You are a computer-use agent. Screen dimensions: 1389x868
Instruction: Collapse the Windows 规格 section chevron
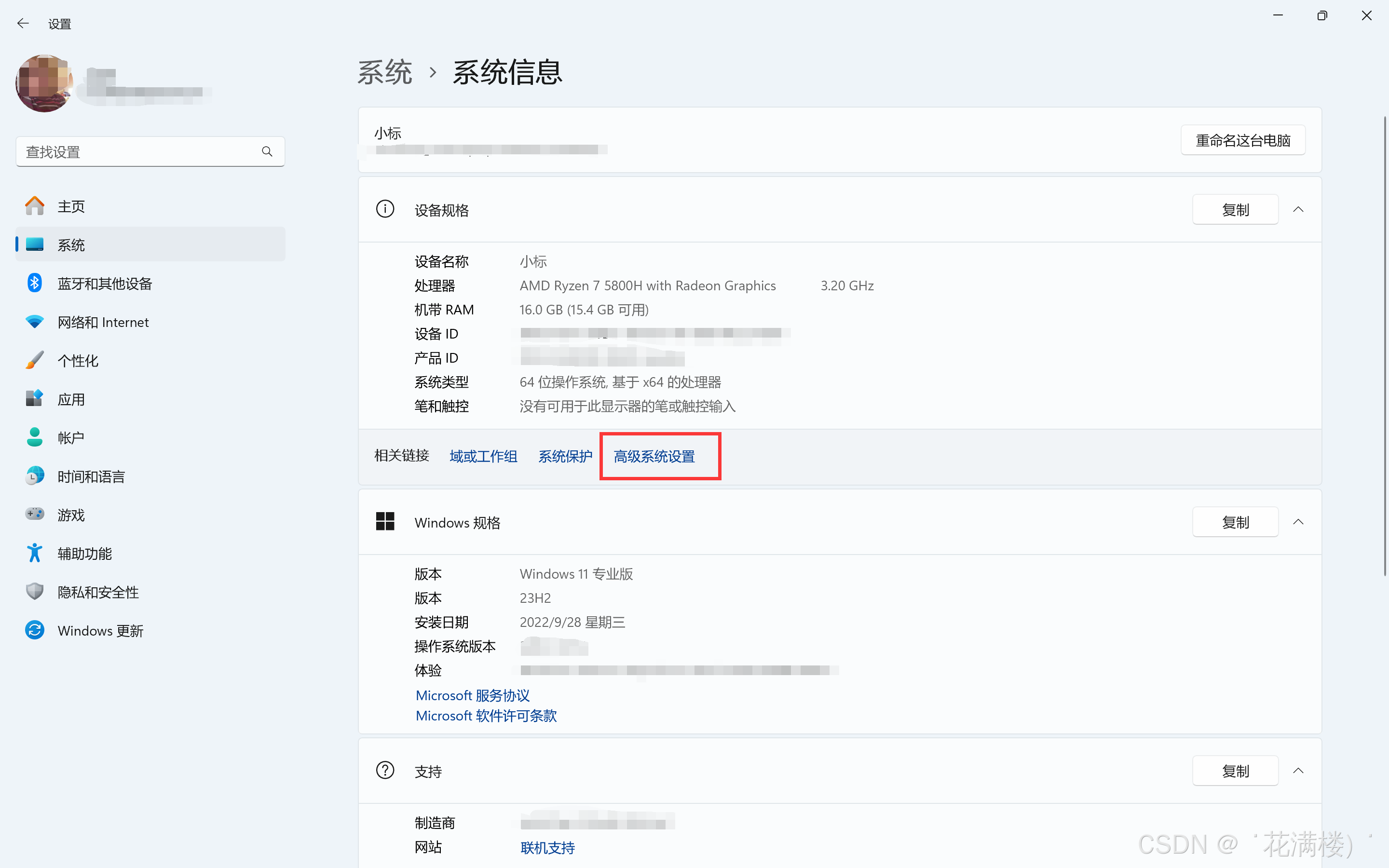(1298, 522)
